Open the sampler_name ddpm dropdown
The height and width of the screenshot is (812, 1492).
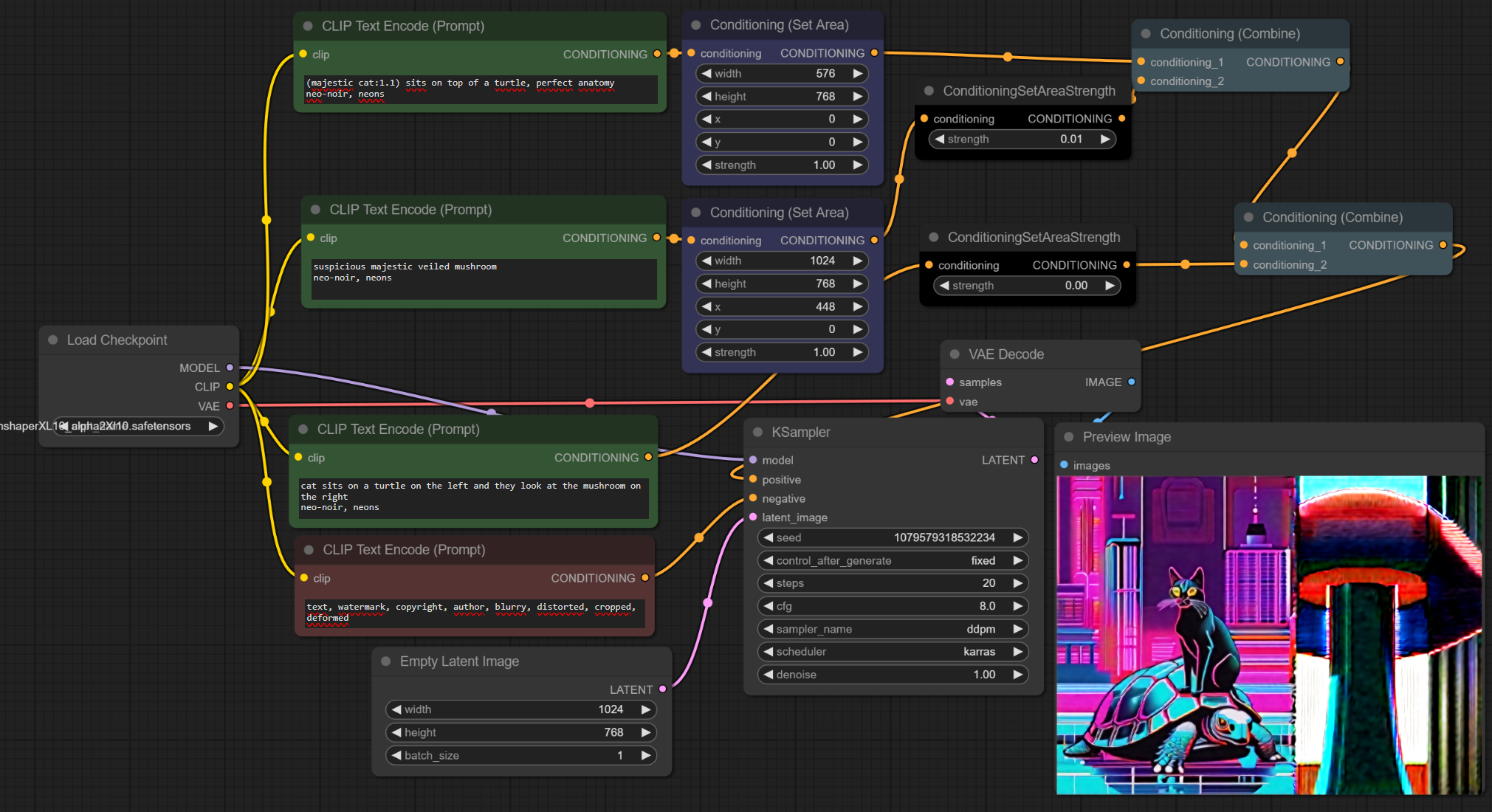point(893,629)
